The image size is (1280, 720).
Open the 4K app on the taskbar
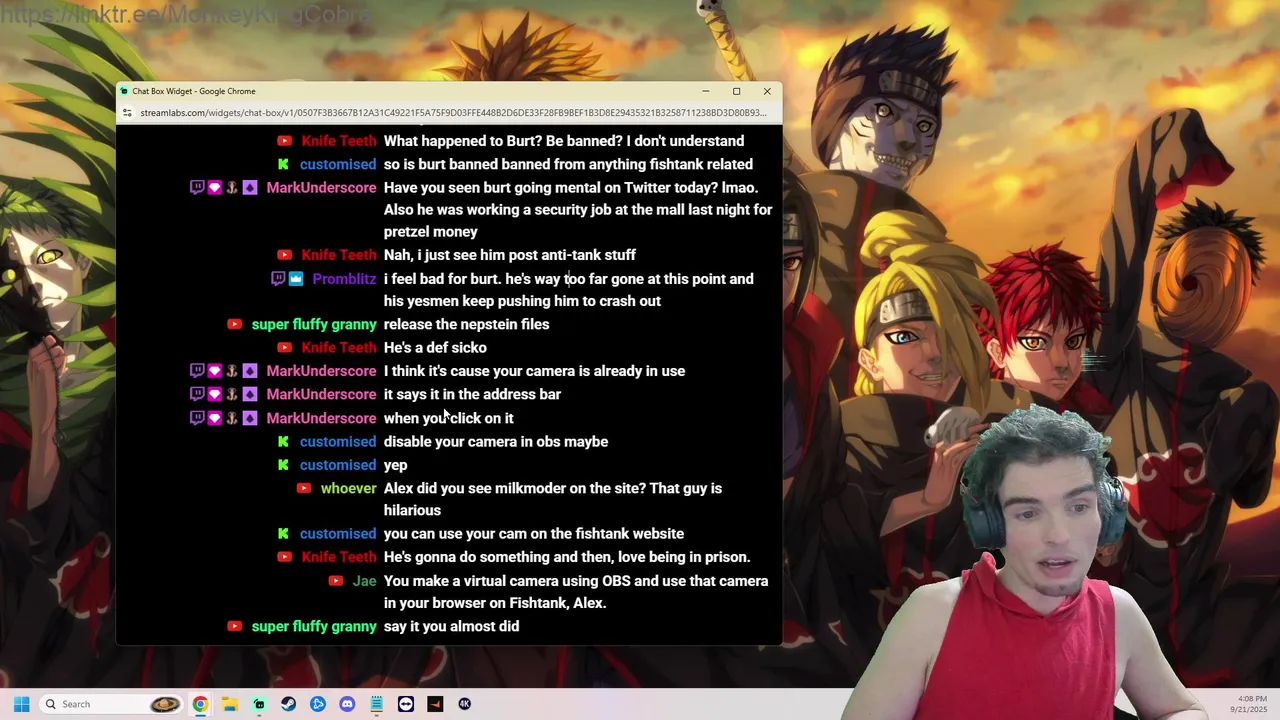click(464, 704)
